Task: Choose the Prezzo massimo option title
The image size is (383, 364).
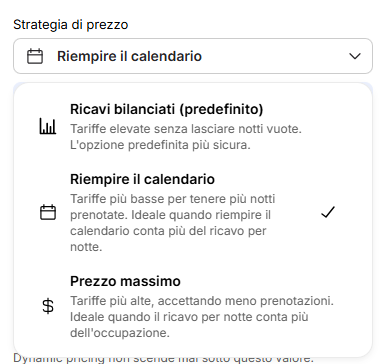Action: [x=125, y=281]
